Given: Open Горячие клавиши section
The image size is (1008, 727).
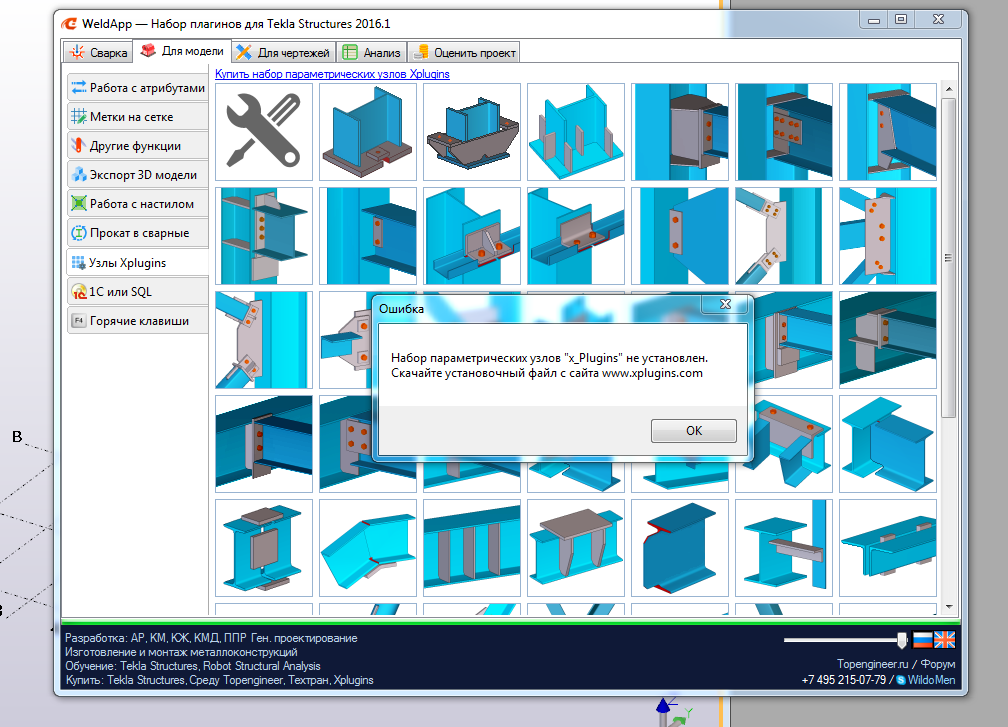Looking at the screenshot, I should 138,320.
